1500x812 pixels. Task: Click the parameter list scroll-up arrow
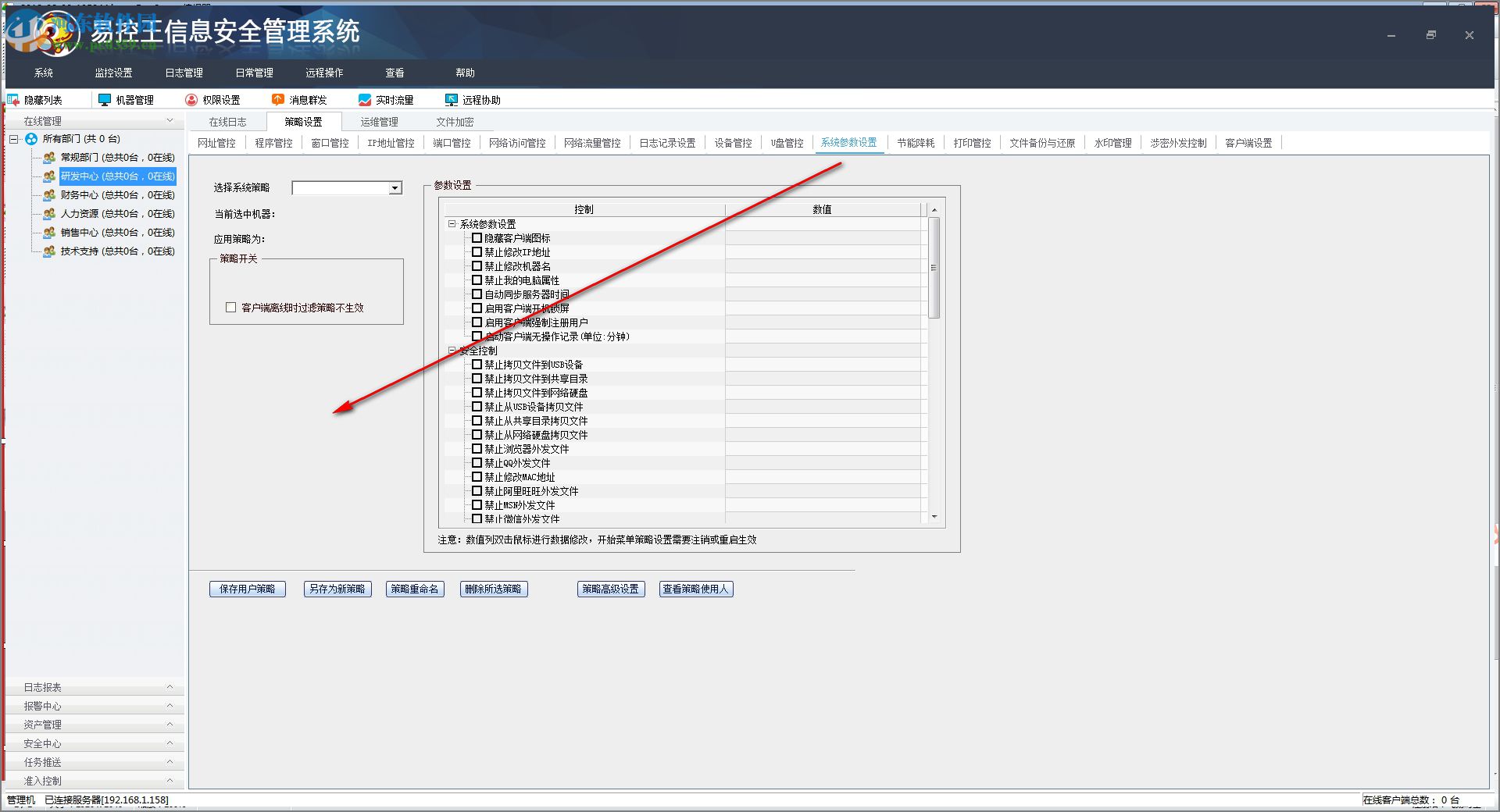pyautogui.click(x=934, y=210)
